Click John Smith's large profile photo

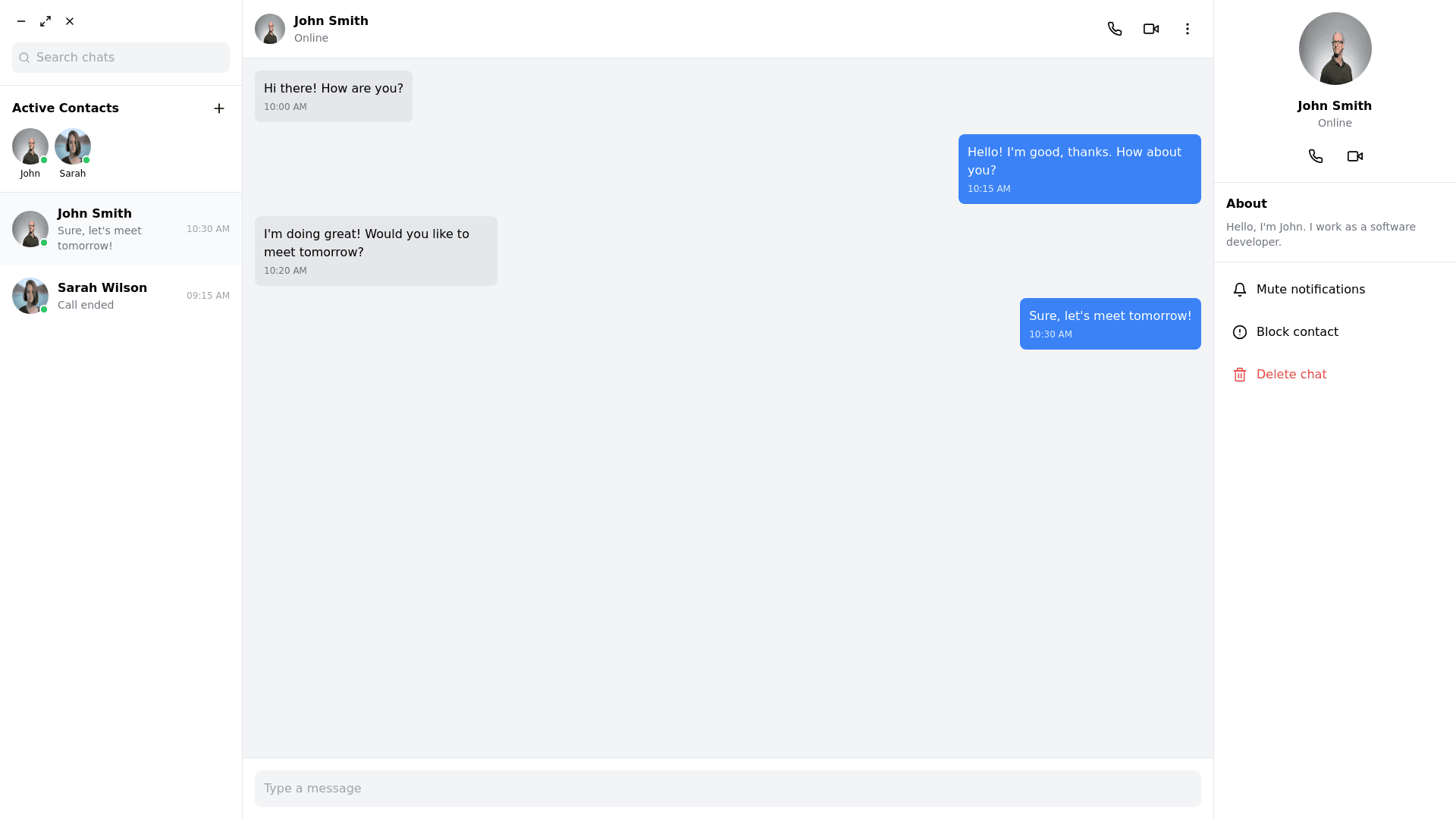point(1335,49)
